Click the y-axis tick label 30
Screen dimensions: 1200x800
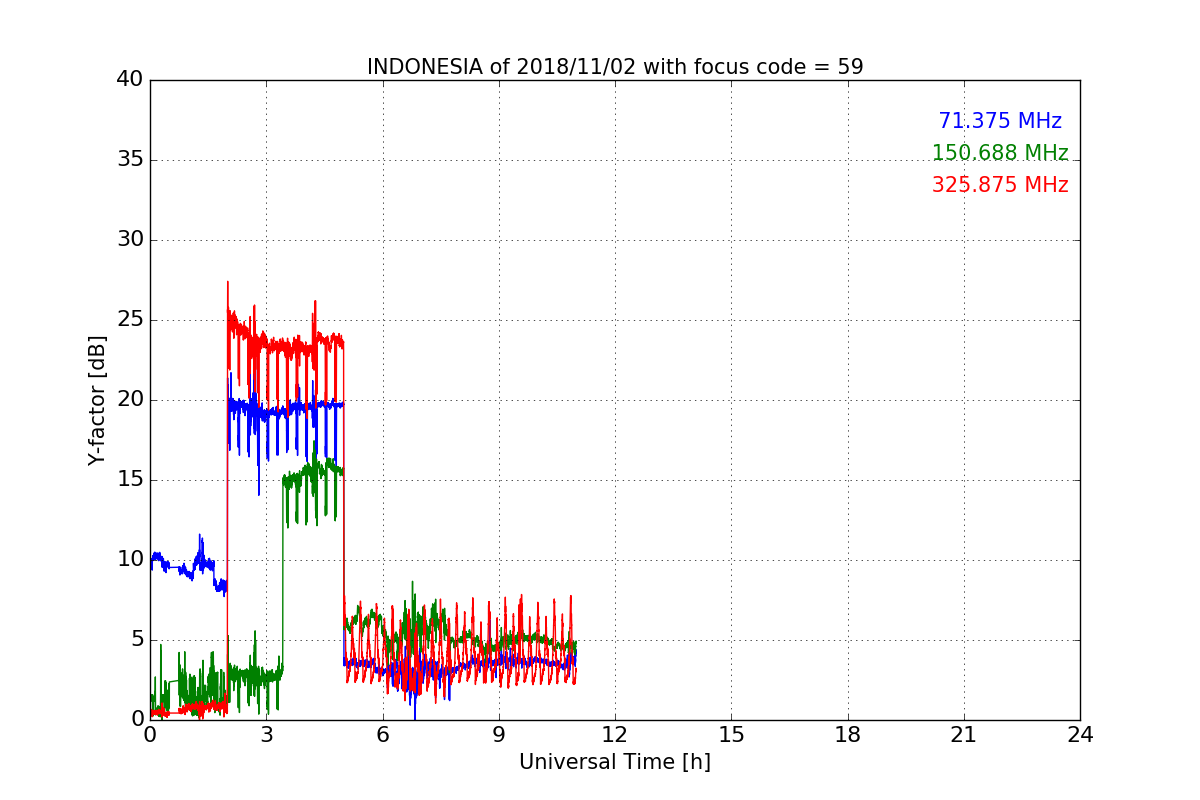(130, 240)
